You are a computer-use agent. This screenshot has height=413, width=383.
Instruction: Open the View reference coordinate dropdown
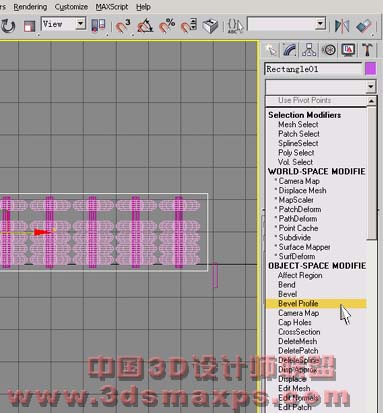(x=80, y=24)
